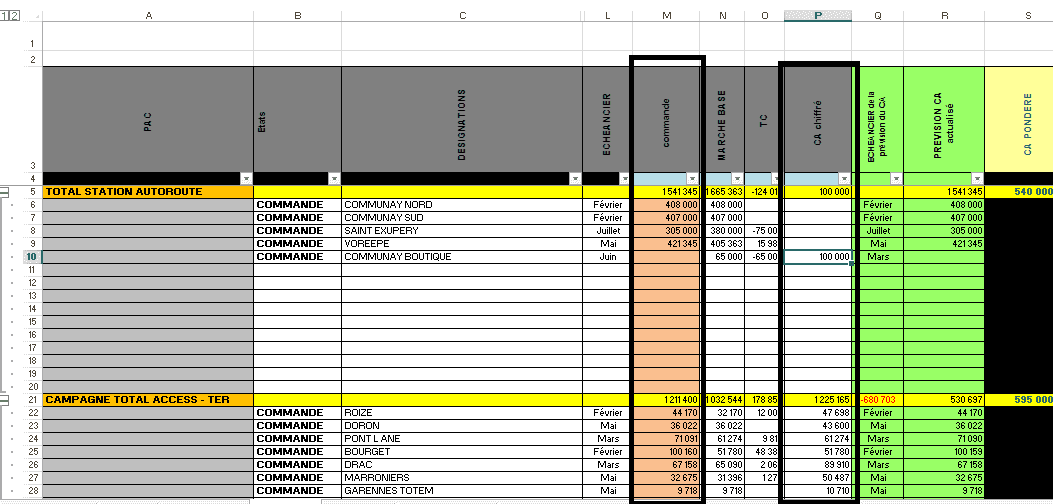
Task: Click the 595 000 CA PONDERE cell
Action: 1019,400
